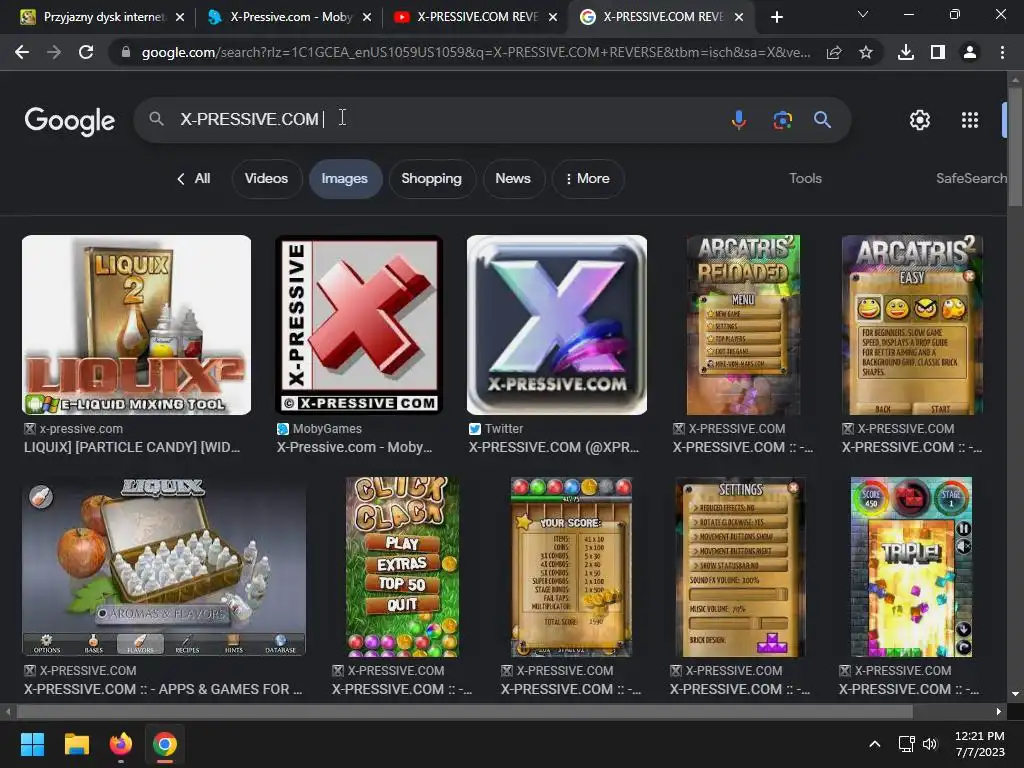Open the Your Score screenshot image
1024x768 pixels.
coord(571,567)
